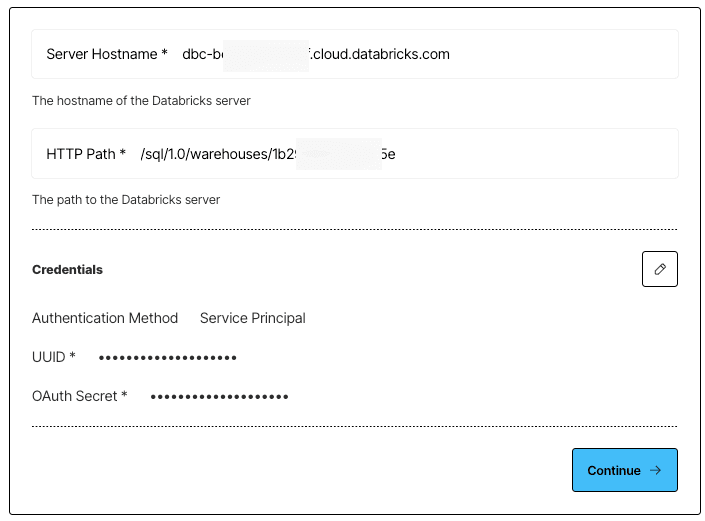Click the masked UUID value dots
Viewport: 705px width, 521px height.
tap(168, 358)
